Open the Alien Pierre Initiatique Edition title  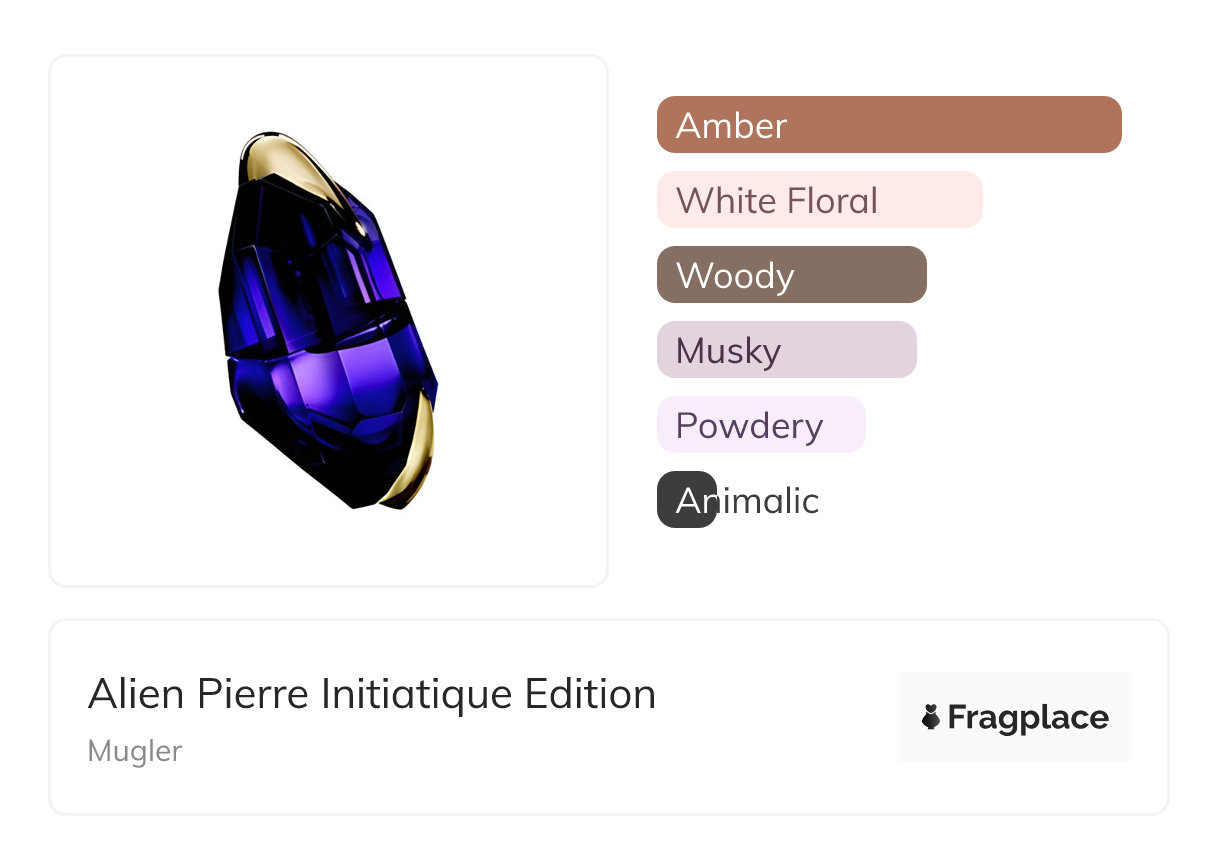pyautogui.click(x=372, y=694)
